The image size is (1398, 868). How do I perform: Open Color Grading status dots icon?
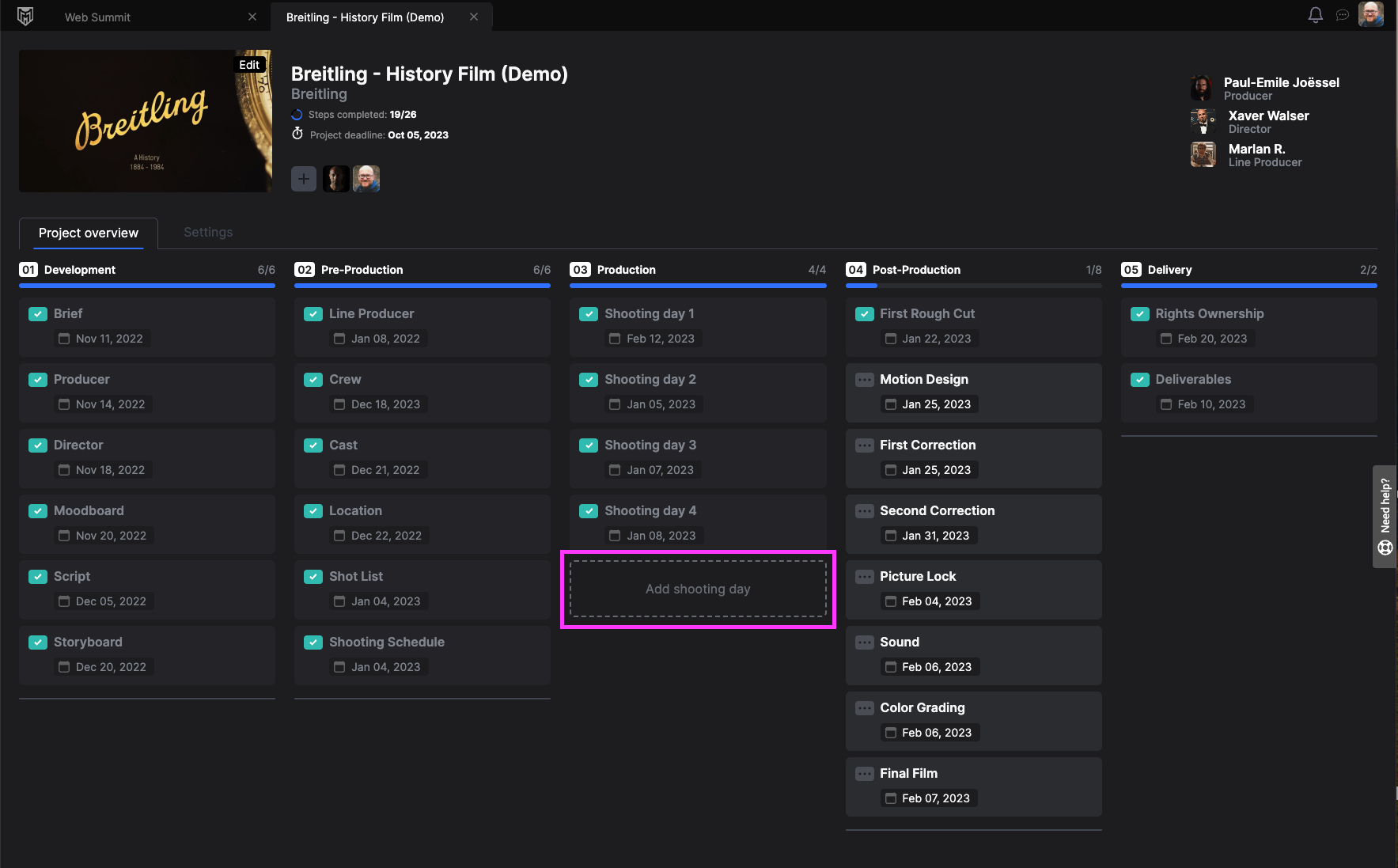pyautogui.click(x=865, y=708)
